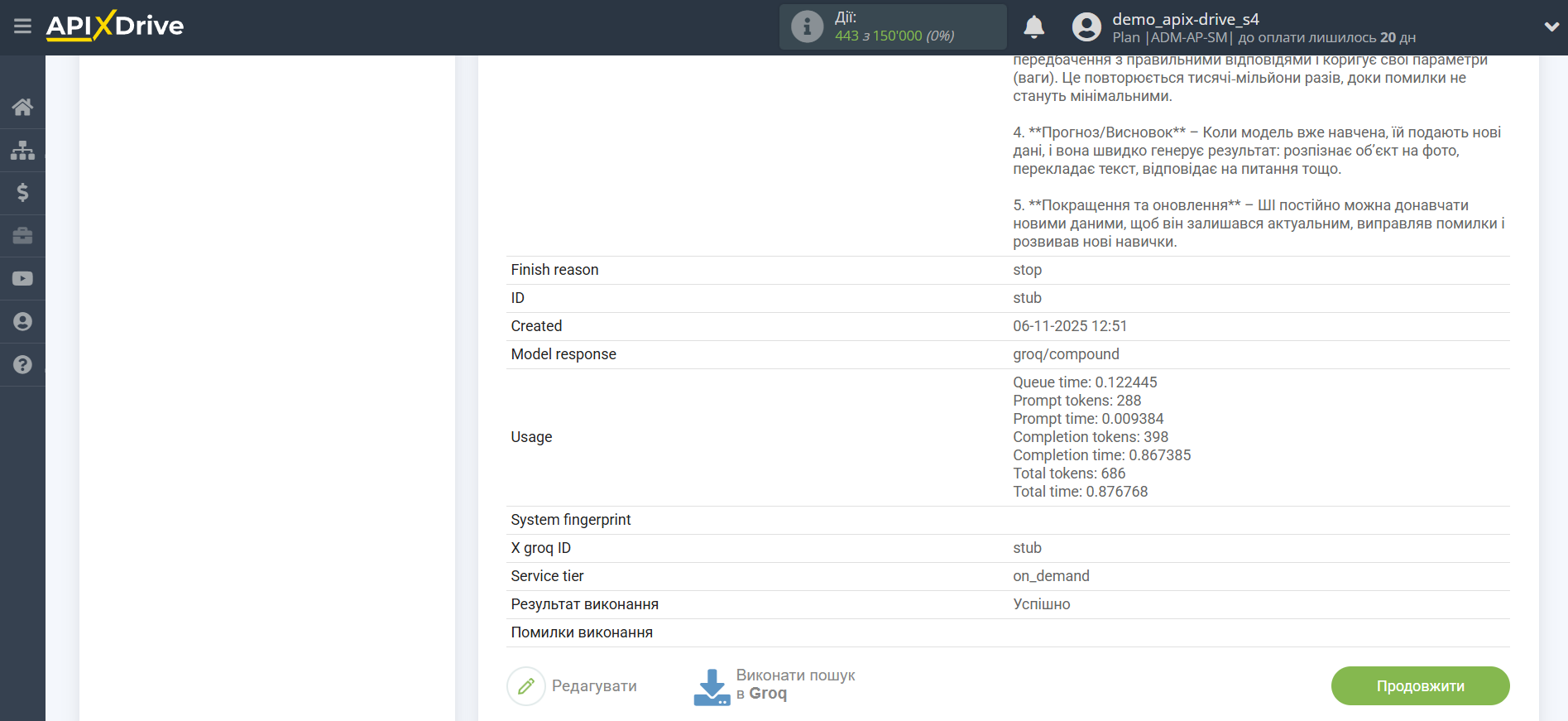
Task: Select the Queue time: 0.122445 line
Action: 1085,382
